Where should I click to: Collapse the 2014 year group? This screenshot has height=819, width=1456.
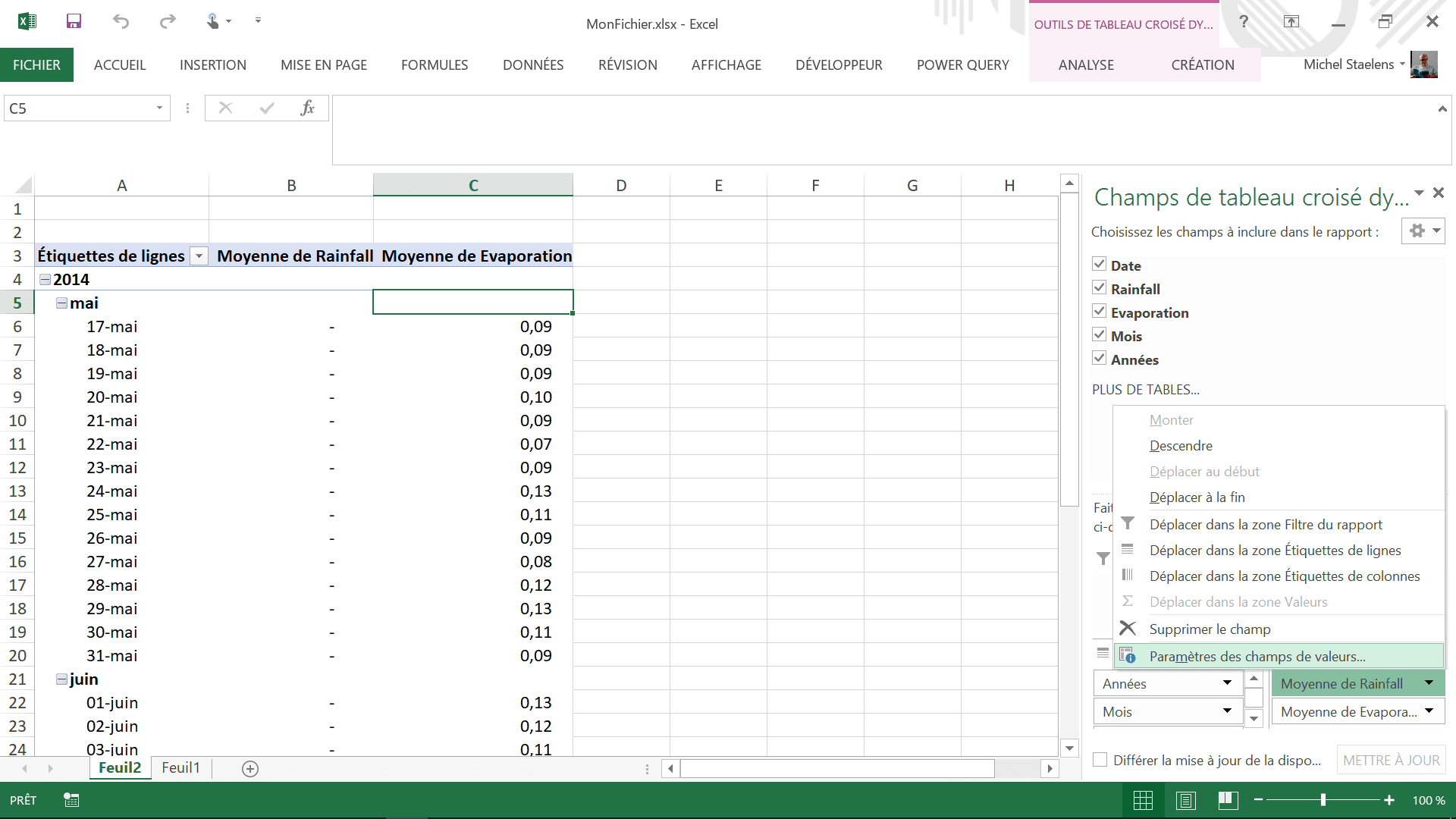tap(45, 280)
